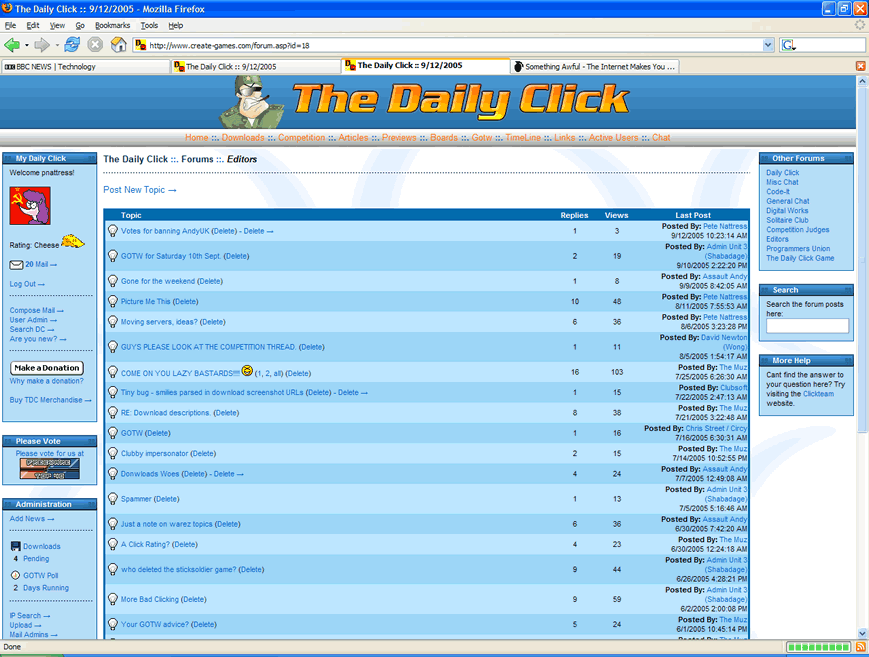Click the Make a Donation button
Viewport: 869px width, 657px height.
[x=47, y=368]
